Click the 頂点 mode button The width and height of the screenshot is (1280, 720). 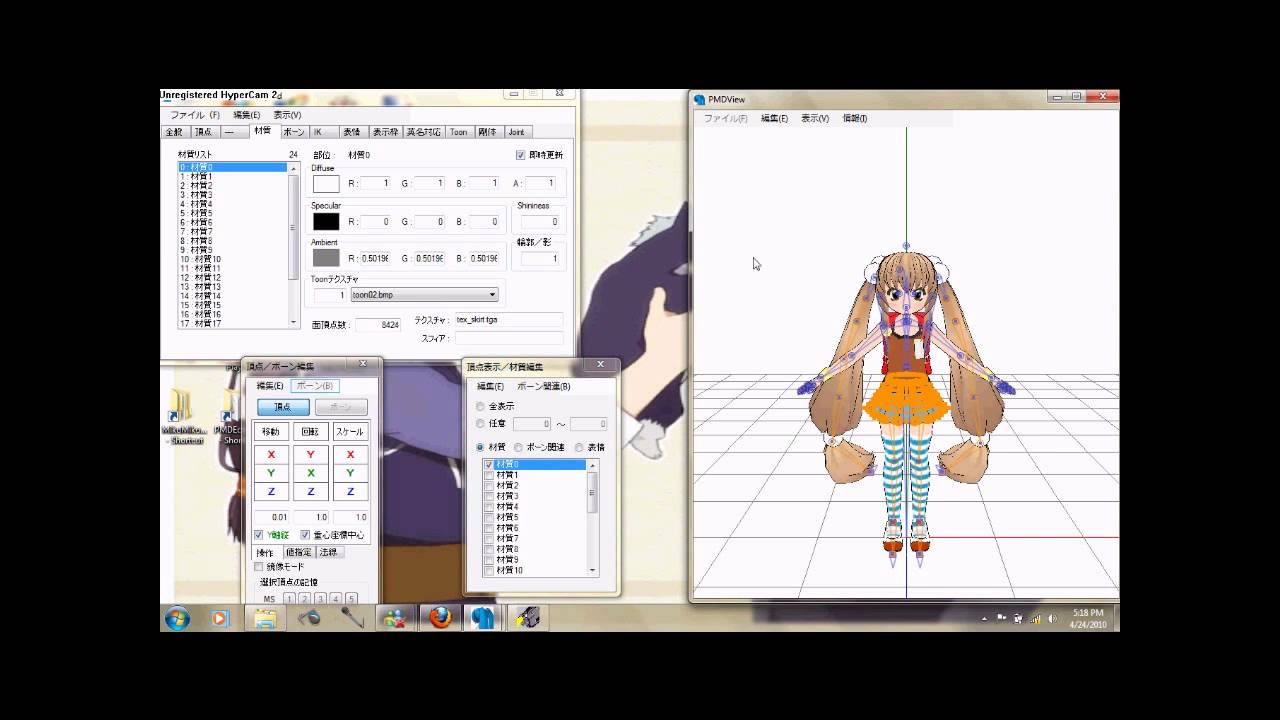283,407
